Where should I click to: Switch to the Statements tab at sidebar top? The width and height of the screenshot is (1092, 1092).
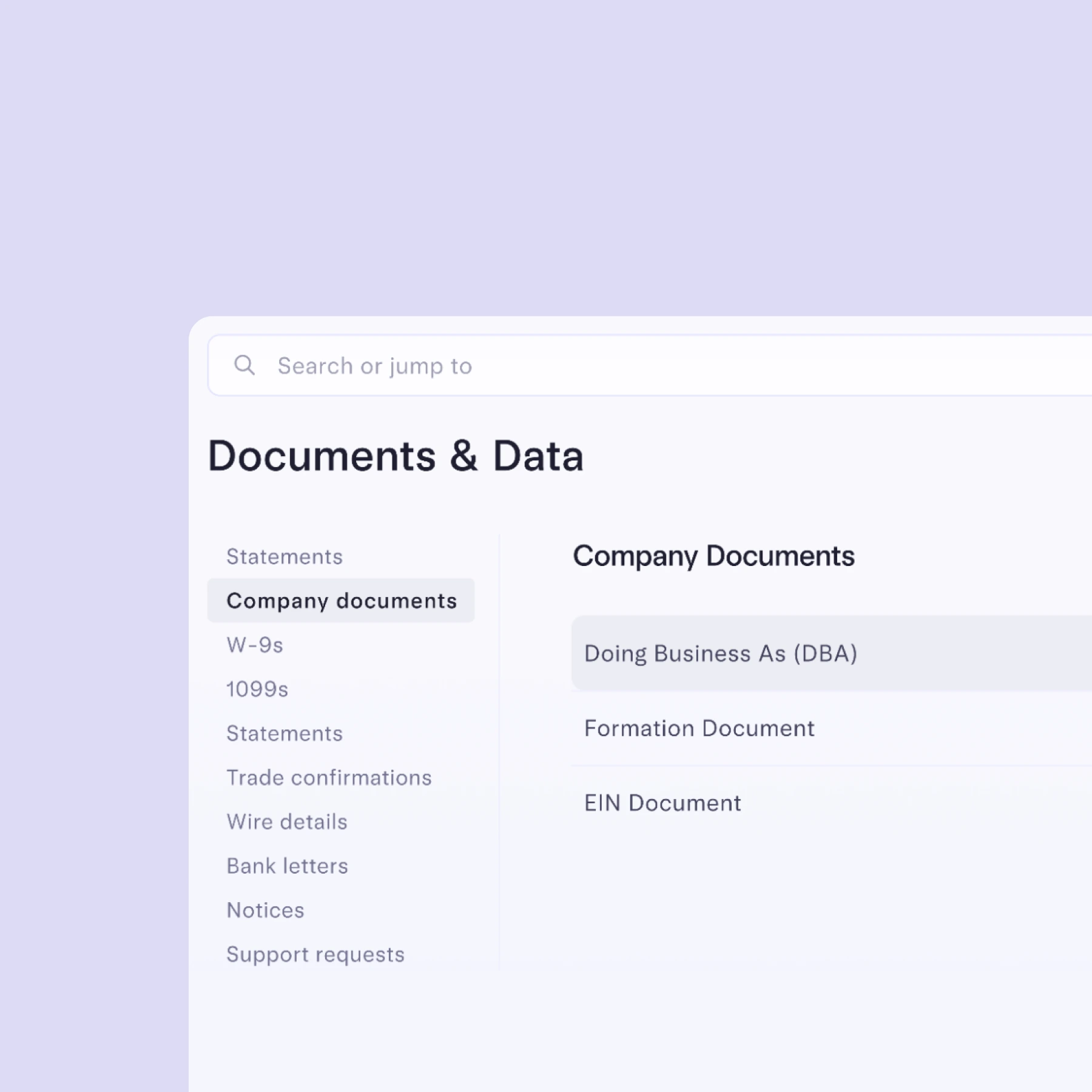284,556
